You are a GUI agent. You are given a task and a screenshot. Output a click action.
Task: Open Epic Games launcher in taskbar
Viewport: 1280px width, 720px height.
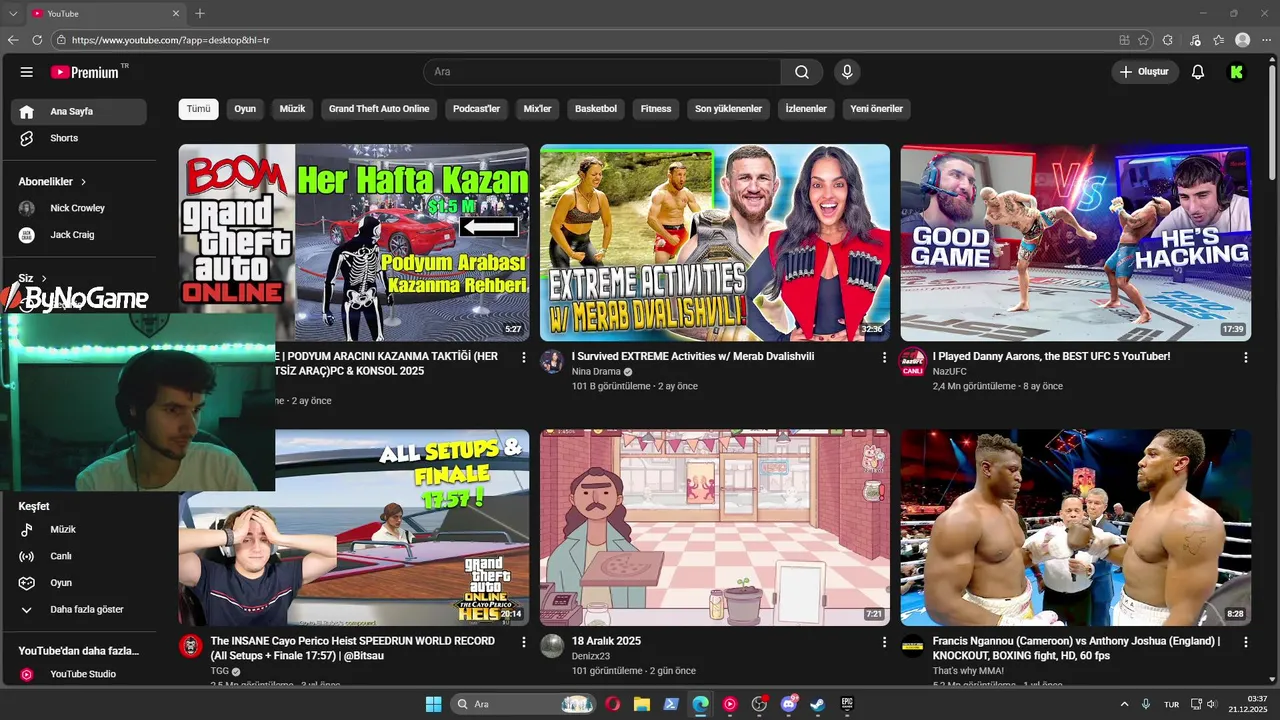pos(847,704)
